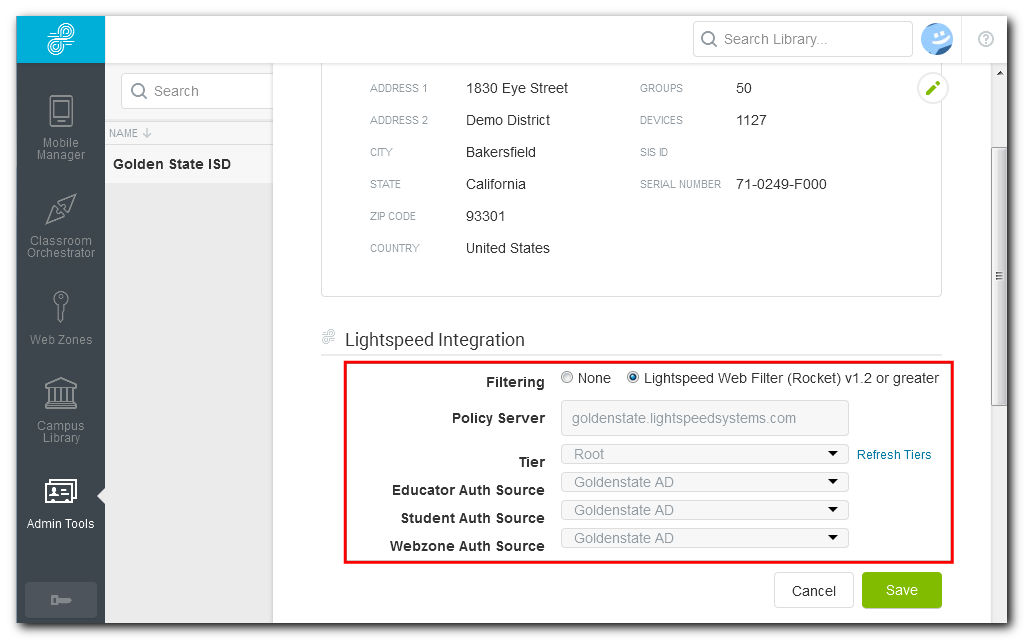Select Golden State ISD in the list
The width and height of the screenshot is (1024, 640).
coord(189,164)
